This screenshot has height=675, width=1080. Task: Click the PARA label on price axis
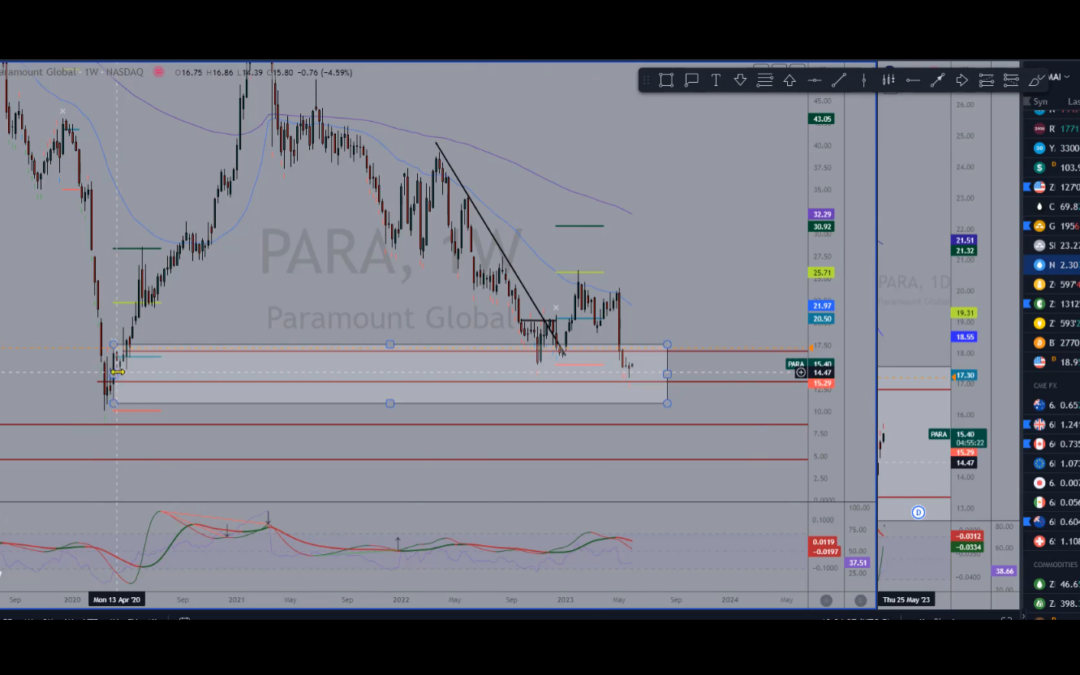point(796,364)
